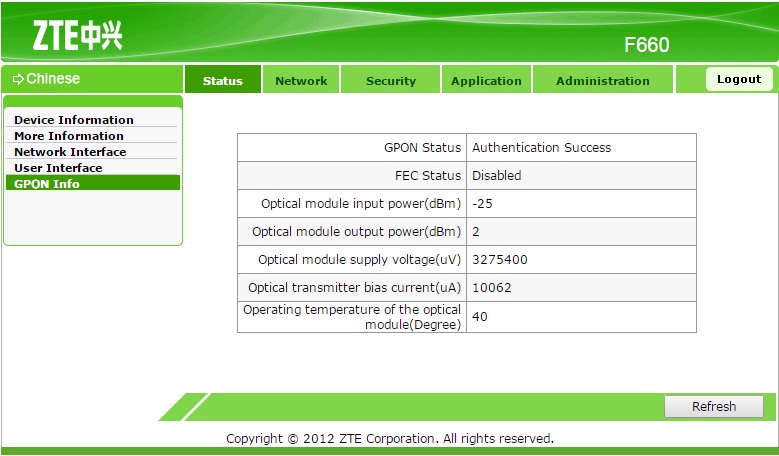Viewport: 779px width, 456px height.
Task: Click 'Optical module output power(dBm)' label
Action: (x=357, y=231)
